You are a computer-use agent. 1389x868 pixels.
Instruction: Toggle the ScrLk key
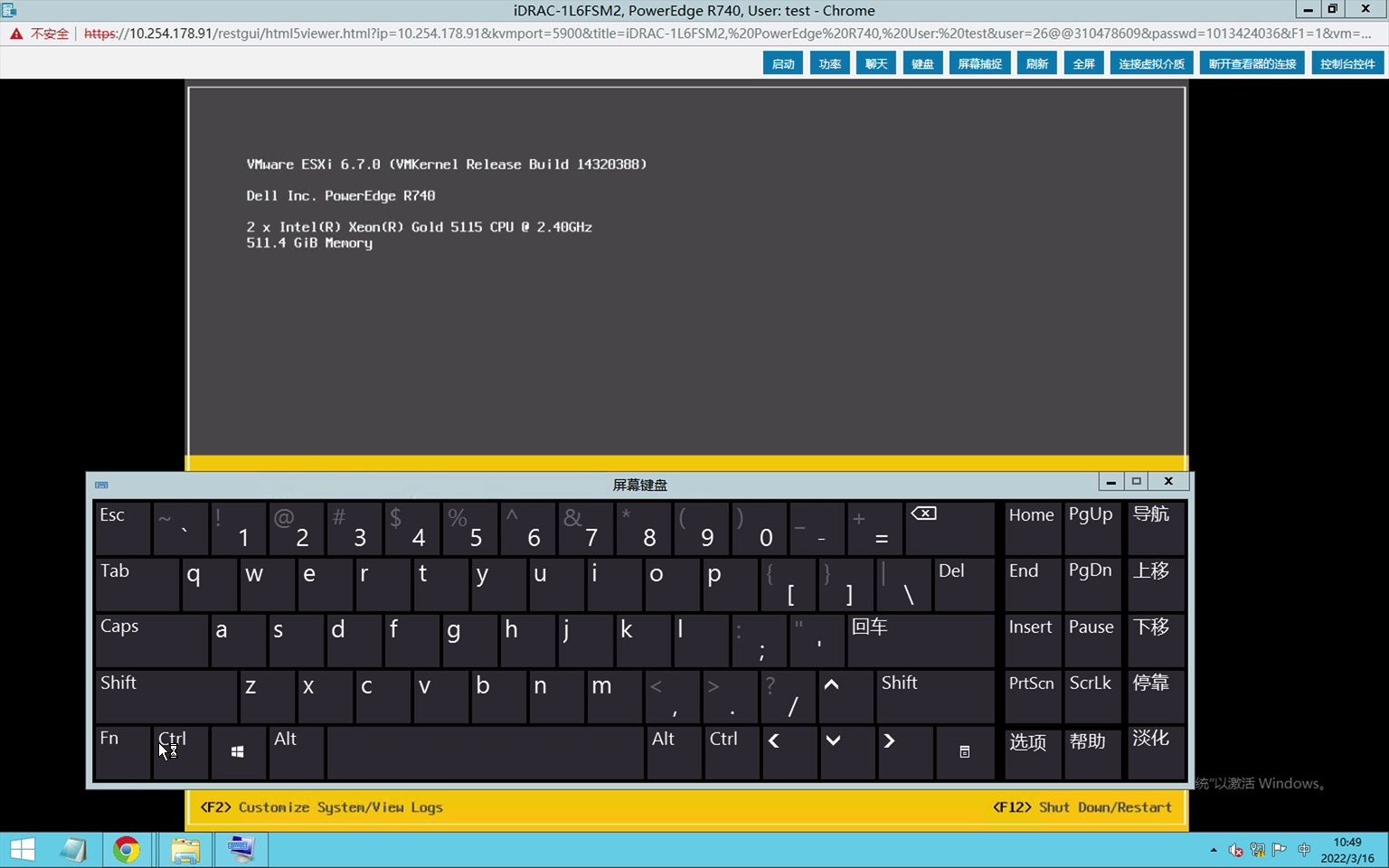click(1092, 696)
